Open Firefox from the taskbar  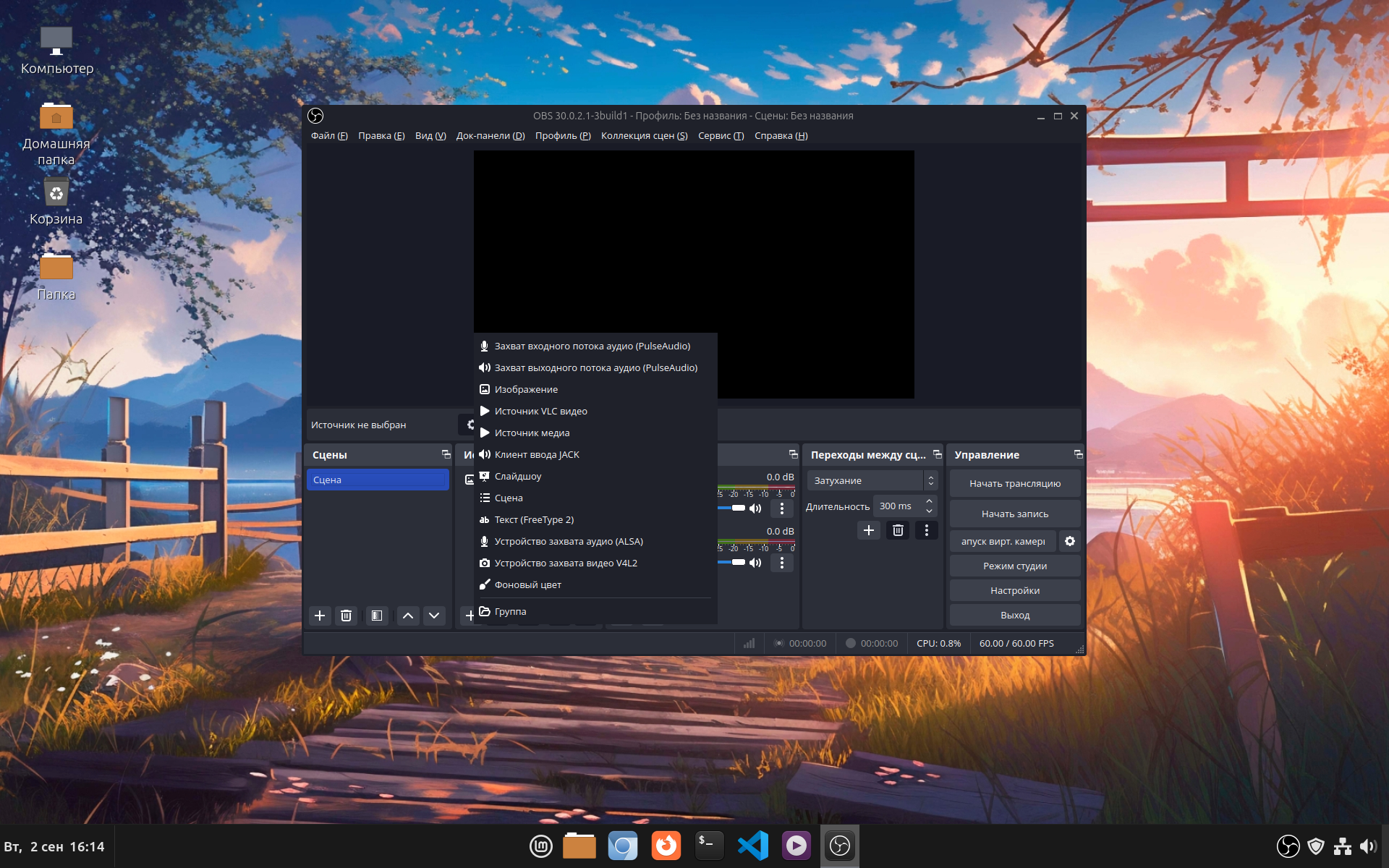pos(666,846)
